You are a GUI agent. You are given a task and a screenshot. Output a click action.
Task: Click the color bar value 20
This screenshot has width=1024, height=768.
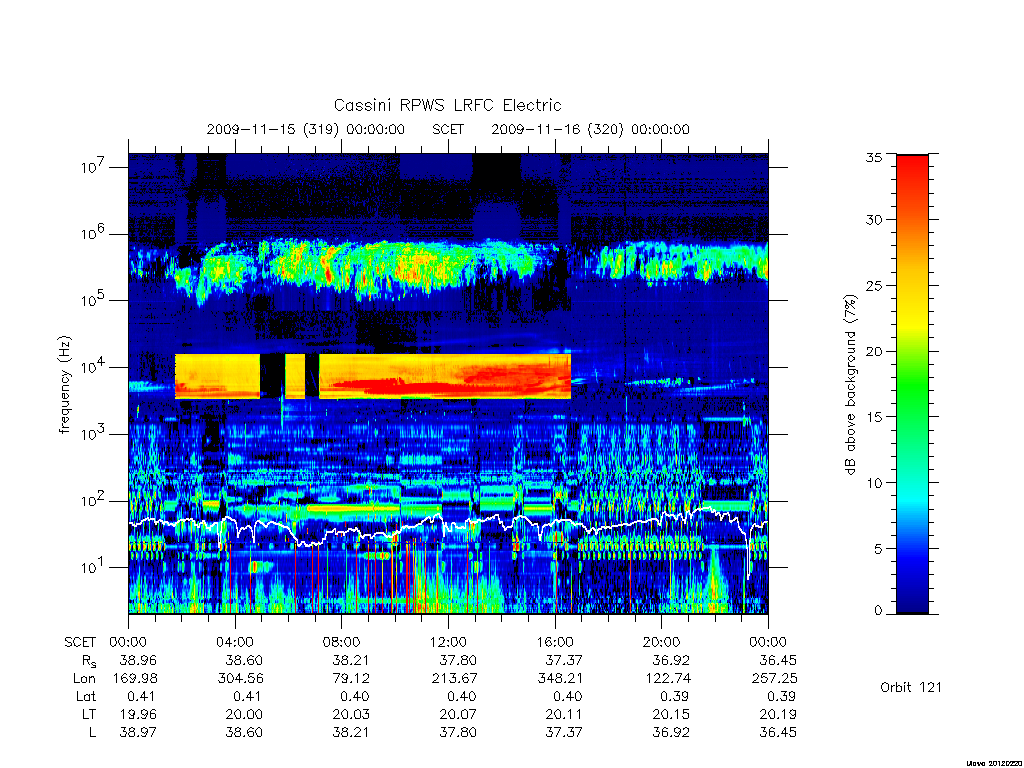874,351
